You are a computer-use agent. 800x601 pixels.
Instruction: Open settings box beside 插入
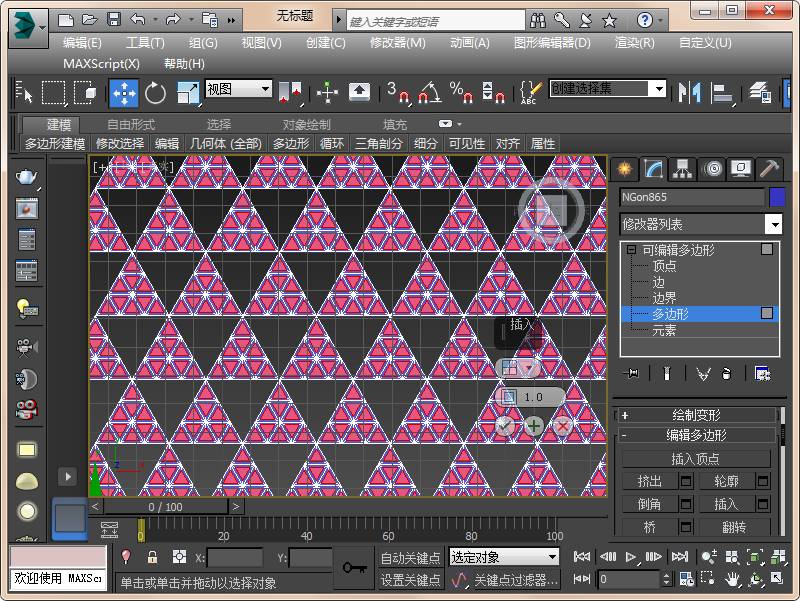click(x=763, y=504)
